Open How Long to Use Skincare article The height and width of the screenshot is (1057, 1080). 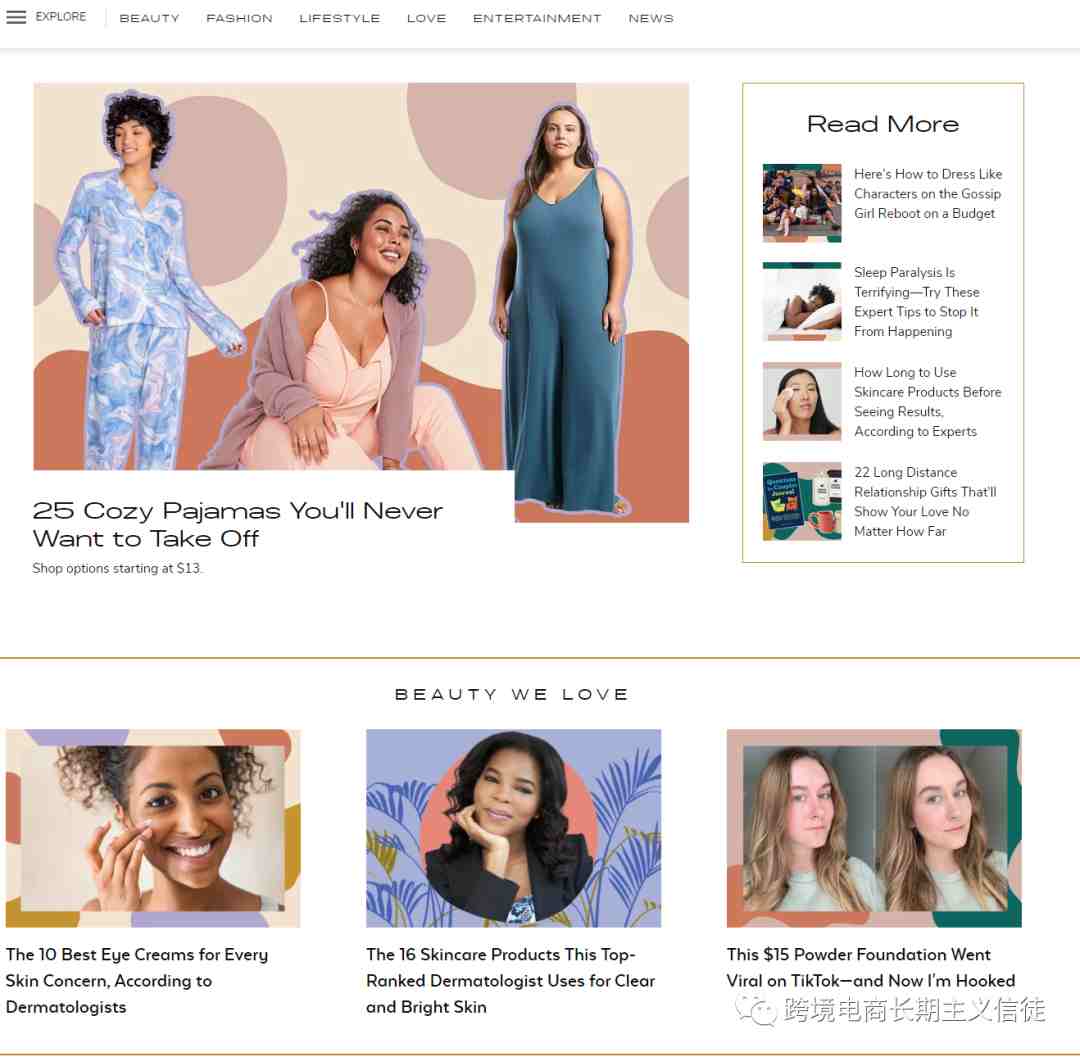click(x=927, y=401)
